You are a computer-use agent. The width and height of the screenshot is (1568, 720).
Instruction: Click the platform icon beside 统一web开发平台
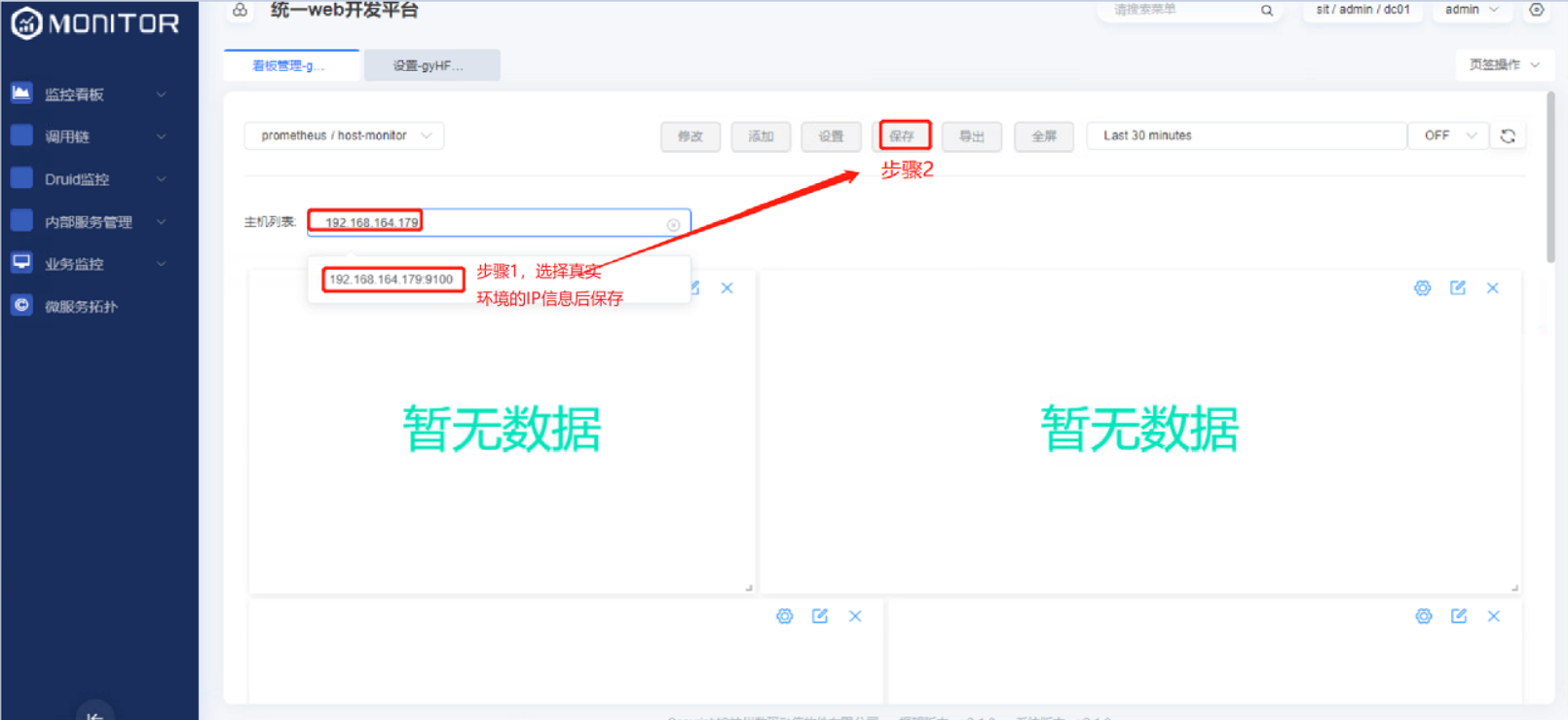pos(240,10)
